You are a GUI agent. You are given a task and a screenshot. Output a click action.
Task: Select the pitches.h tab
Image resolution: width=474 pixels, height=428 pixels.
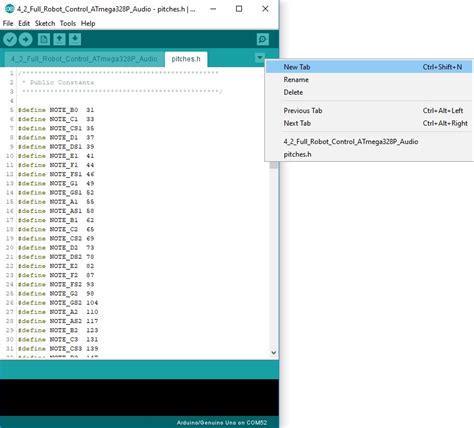pos(186,59)
